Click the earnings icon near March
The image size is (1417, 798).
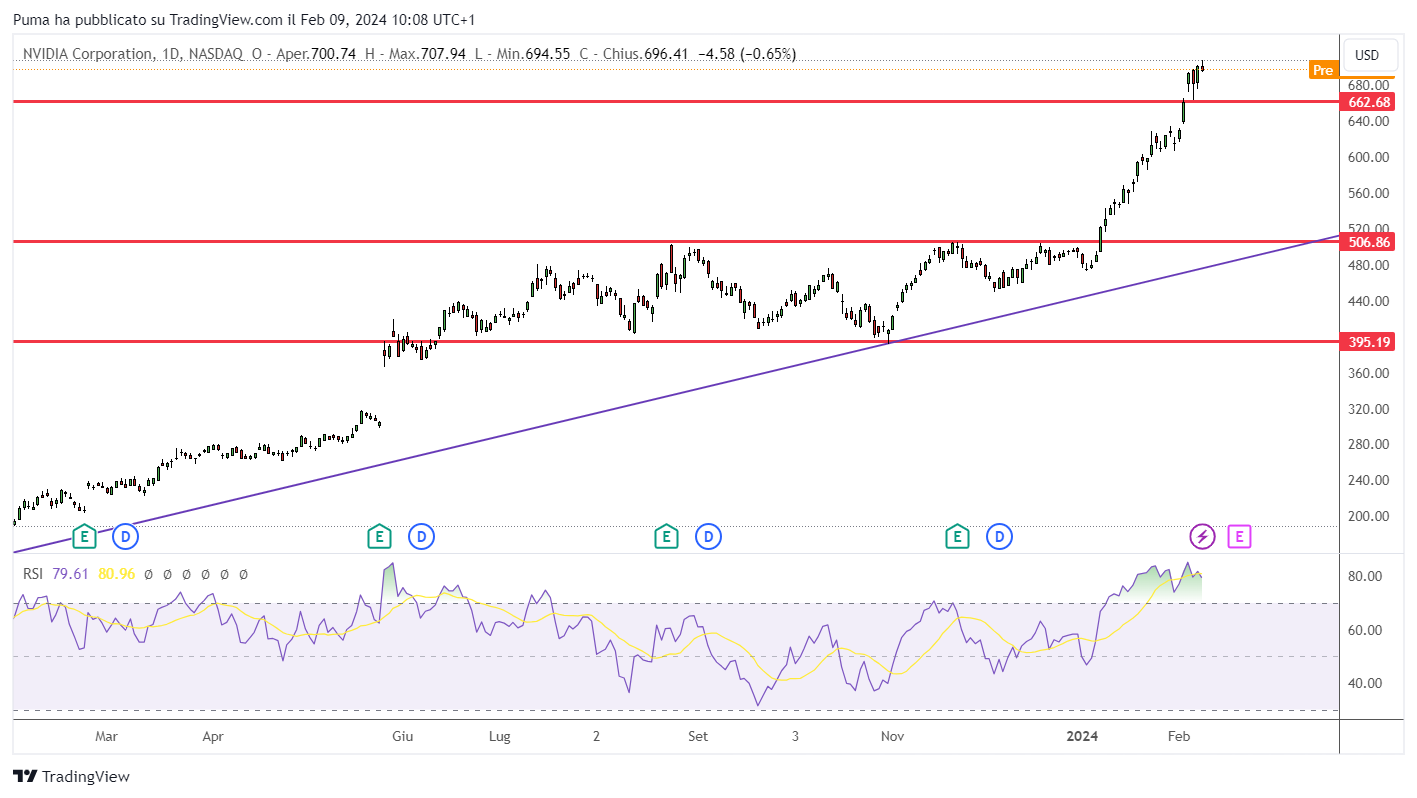click(x=85, y=537)
